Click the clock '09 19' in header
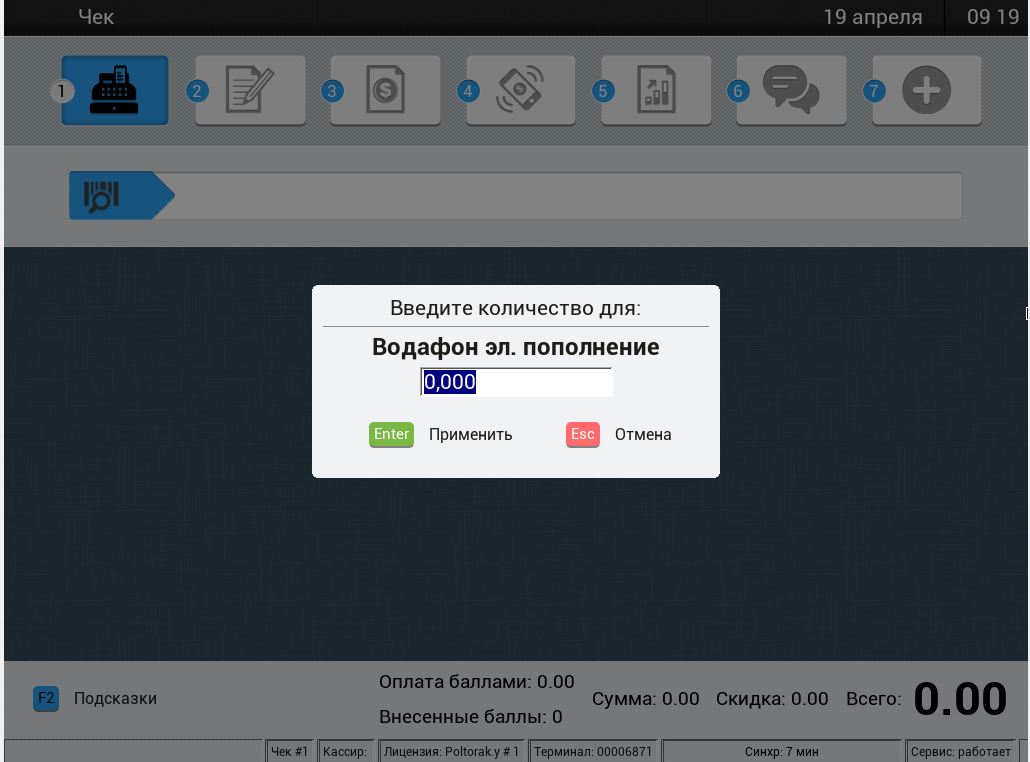Viewport: 1030px width, 762px height. click(x=993, y=17)
